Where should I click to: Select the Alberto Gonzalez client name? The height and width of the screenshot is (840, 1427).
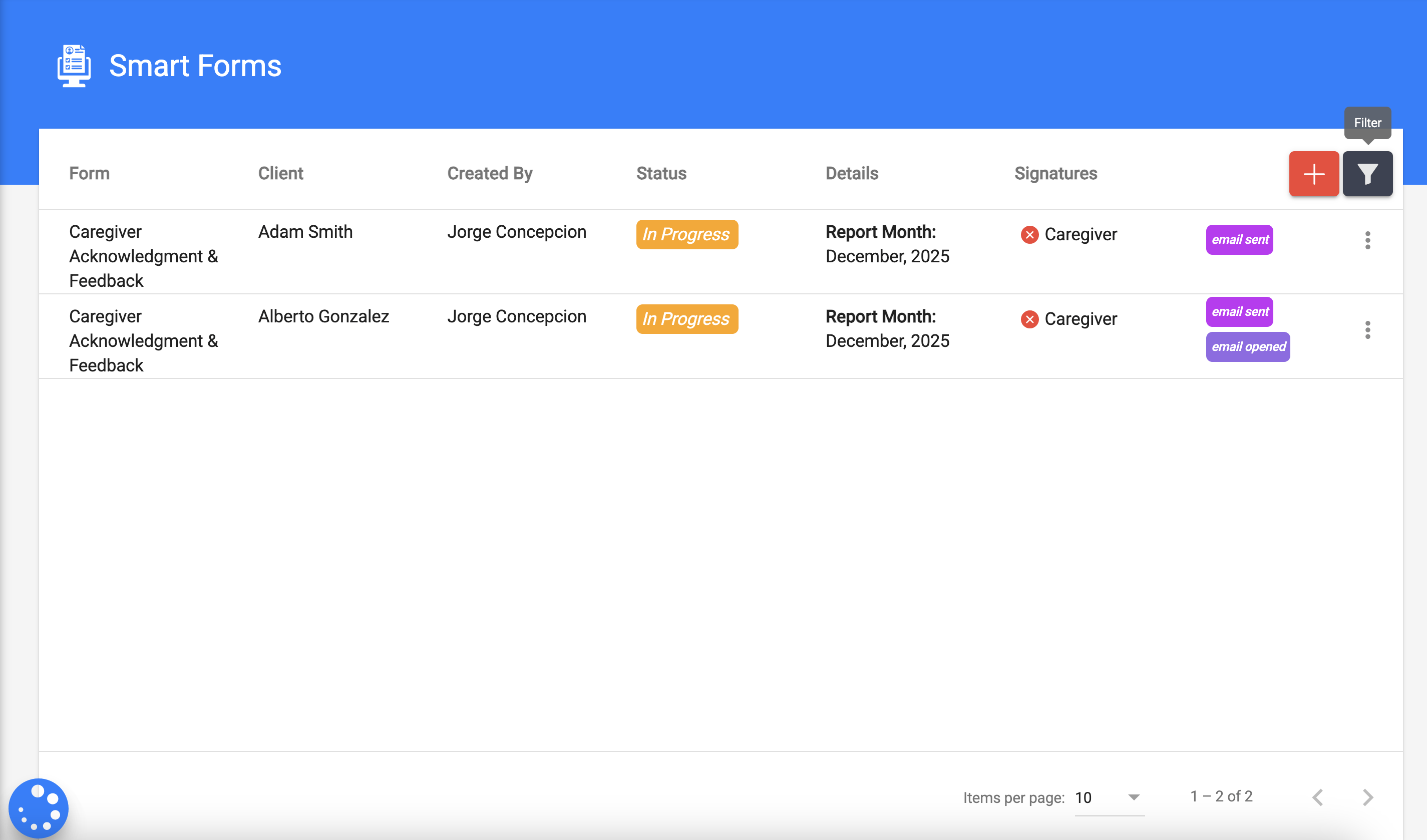[x=323, y=316]
